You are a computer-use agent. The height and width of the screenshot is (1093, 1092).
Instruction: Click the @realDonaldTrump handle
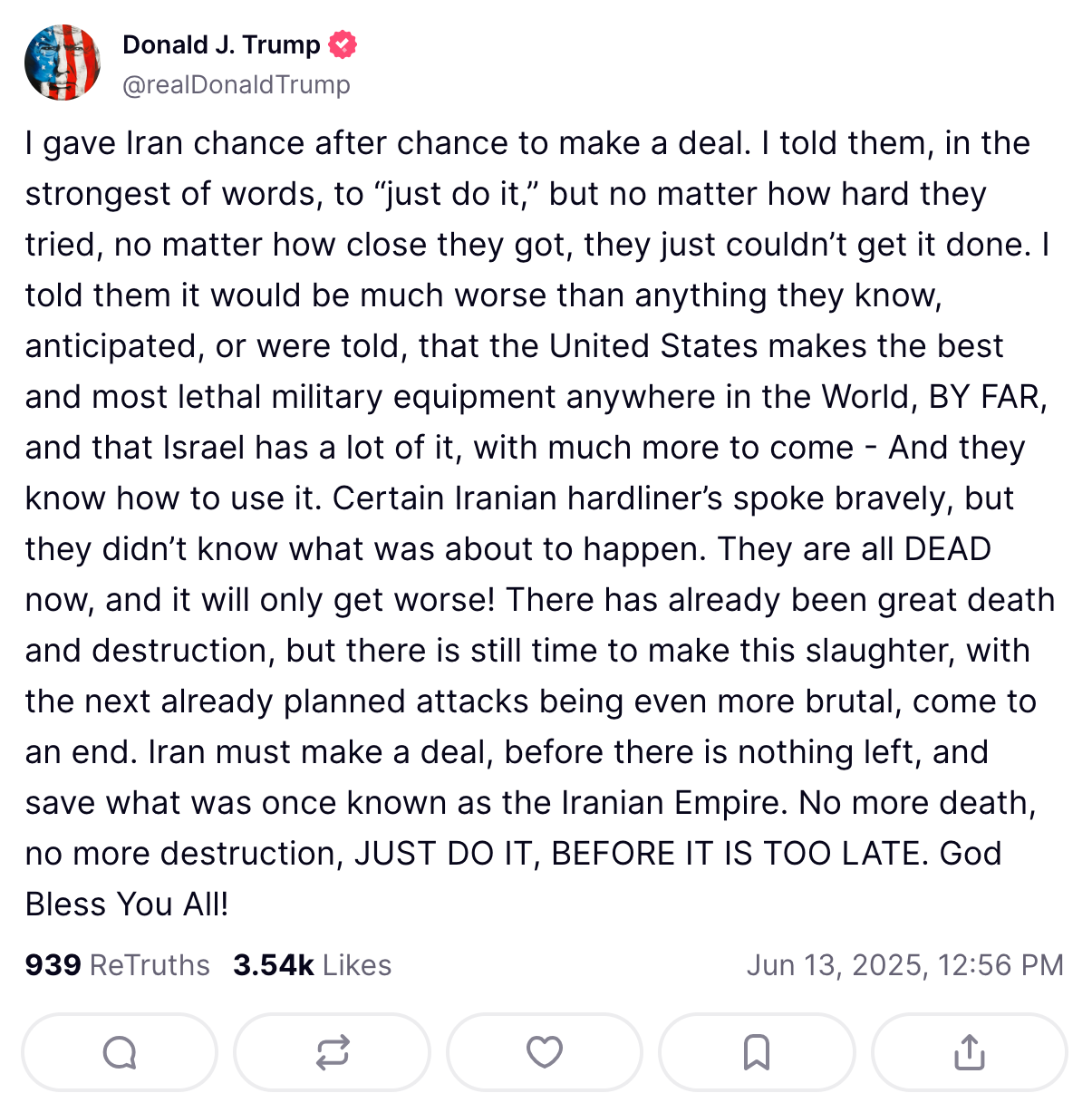(x=237, y=84)
